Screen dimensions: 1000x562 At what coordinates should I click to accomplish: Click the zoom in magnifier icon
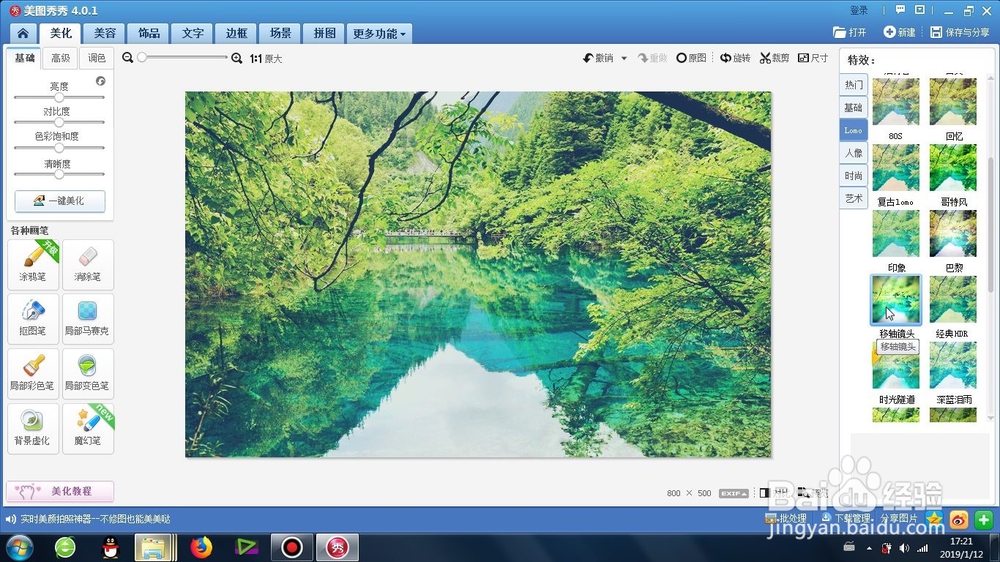237,58
